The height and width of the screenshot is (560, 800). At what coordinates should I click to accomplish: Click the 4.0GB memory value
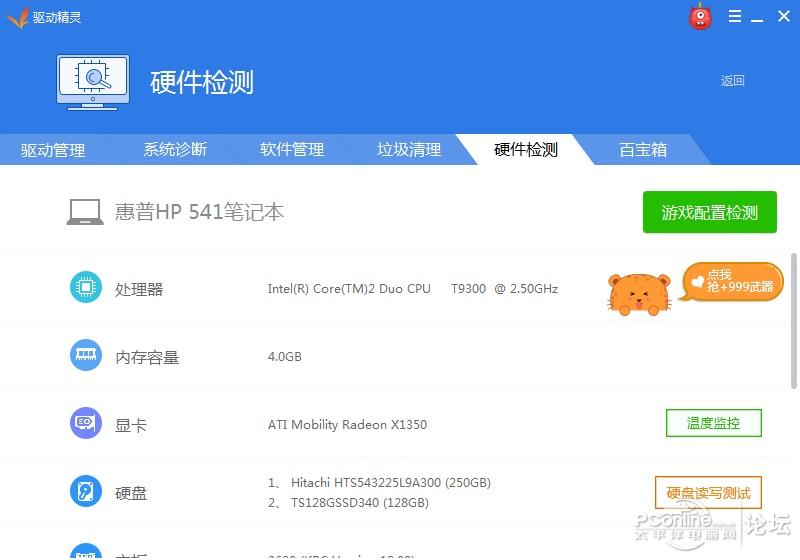pos(285,357)
